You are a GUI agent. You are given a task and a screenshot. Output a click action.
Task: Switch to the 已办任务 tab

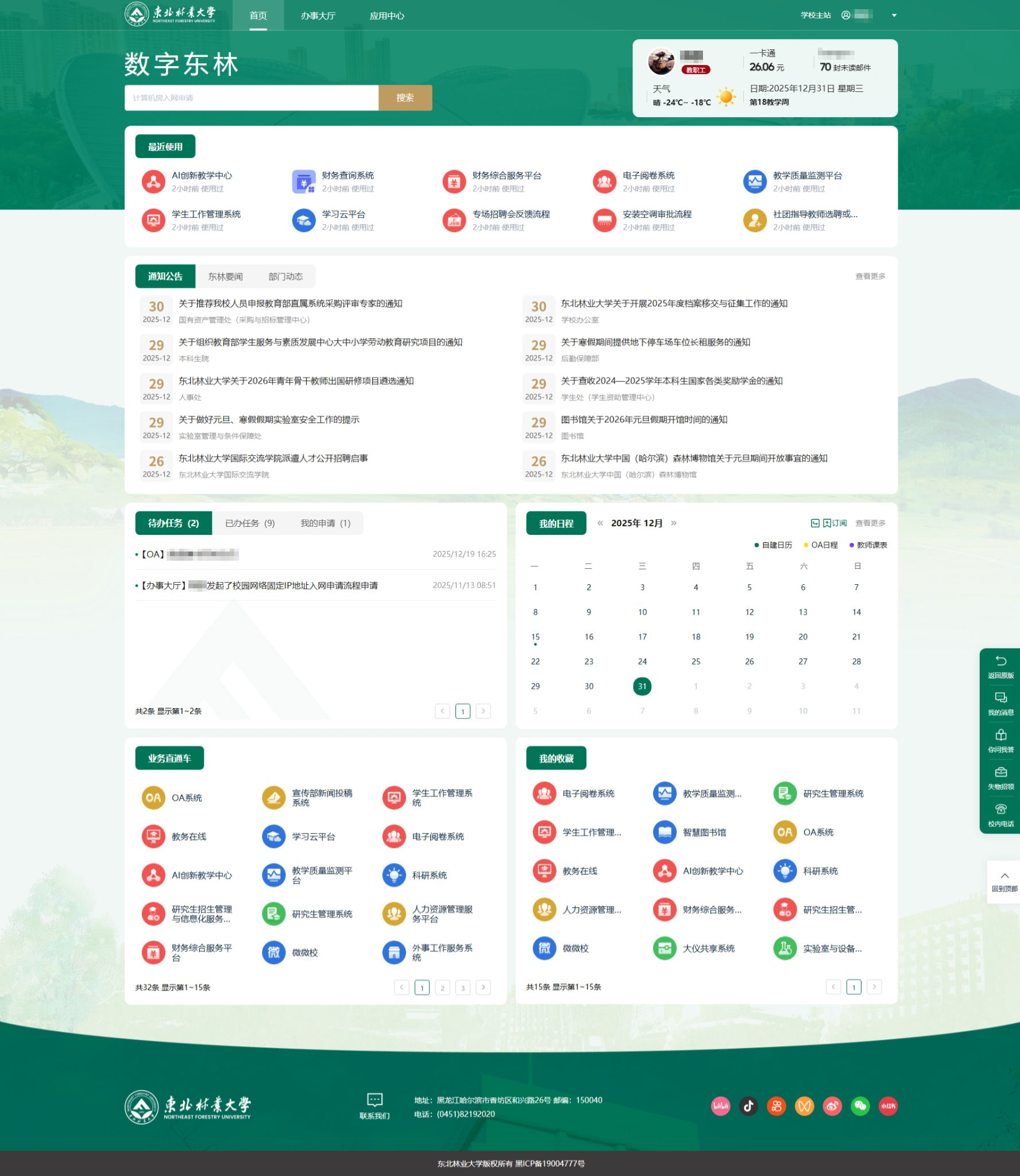click(250, 523)
